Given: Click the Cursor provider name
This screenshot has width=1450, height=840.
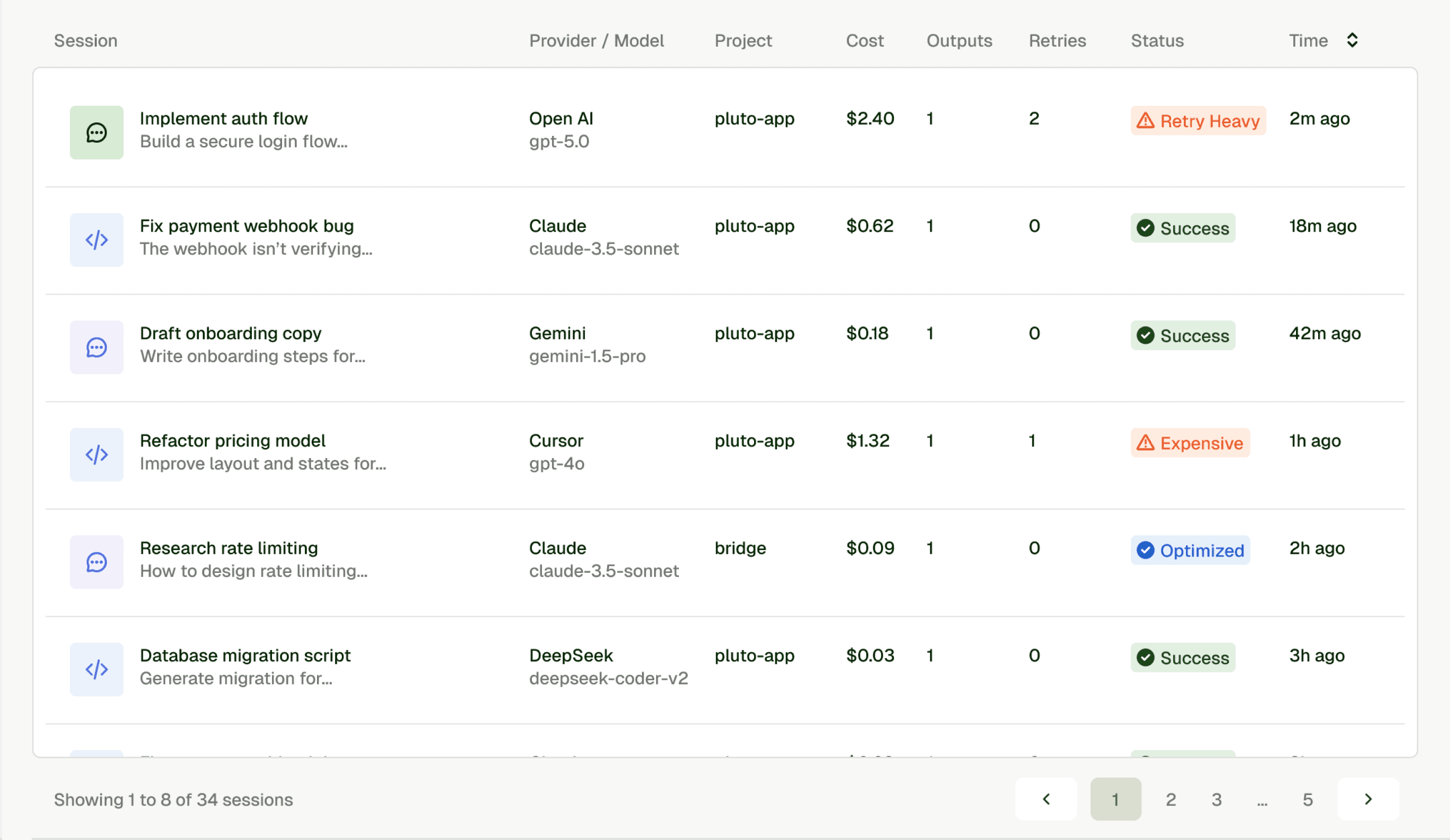Looking at the screenshot, I should tap(556, 441).
